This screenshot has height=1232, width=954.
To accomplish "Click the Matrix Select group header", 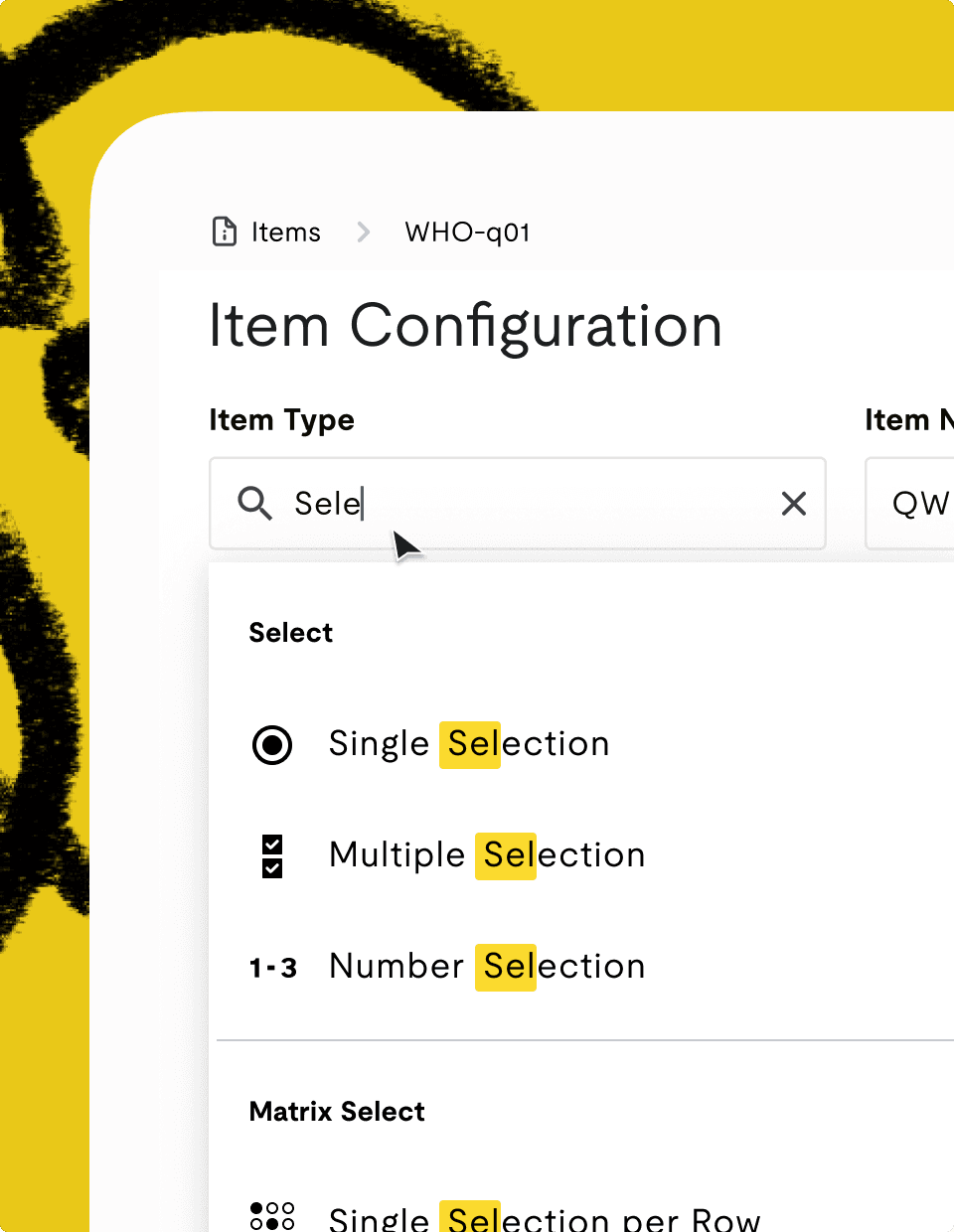I will pyautogui.click(x=337, y=1112).
